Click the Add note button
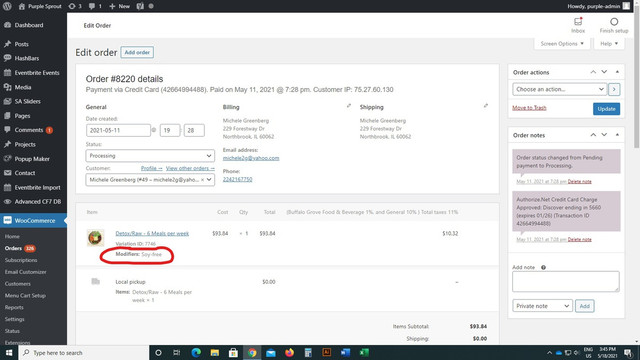The width and height of the screenshot is (640, 360). coord(584,306)
